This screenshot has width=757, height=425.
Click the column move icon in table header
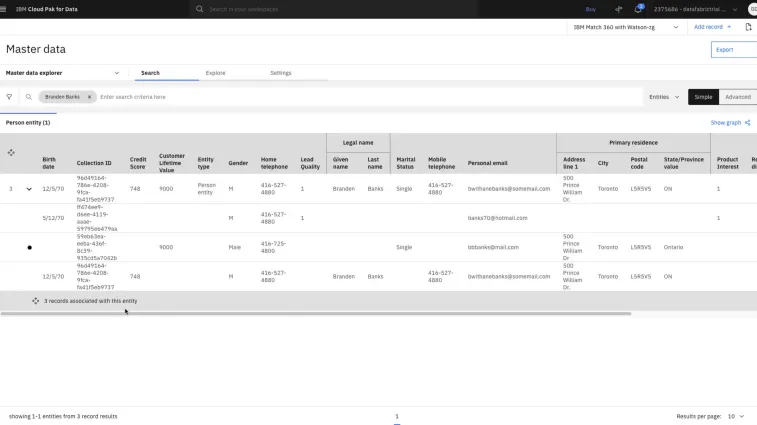(11, 153)
